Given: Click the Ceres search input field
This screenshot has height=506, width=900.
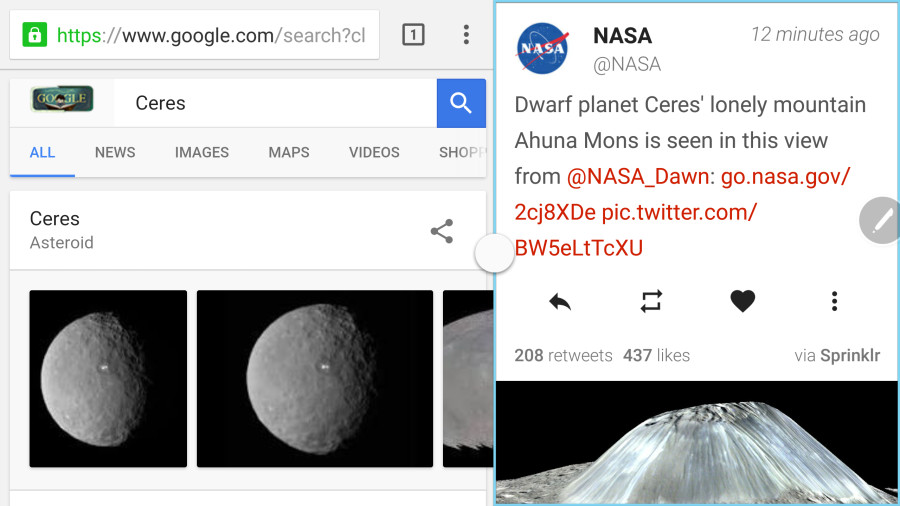Looking at the screenshot, I should (276, 103).
